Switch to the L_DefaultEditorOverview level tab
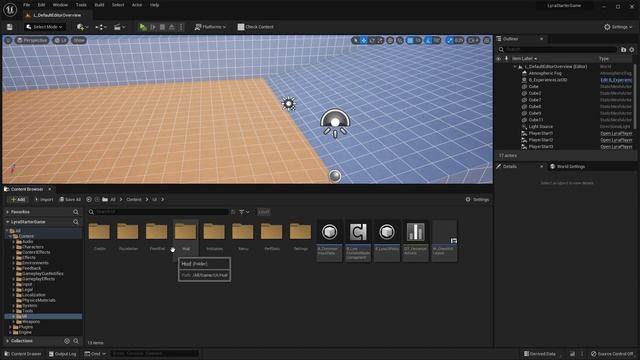640x360 pixels. [x=57, y=15]
